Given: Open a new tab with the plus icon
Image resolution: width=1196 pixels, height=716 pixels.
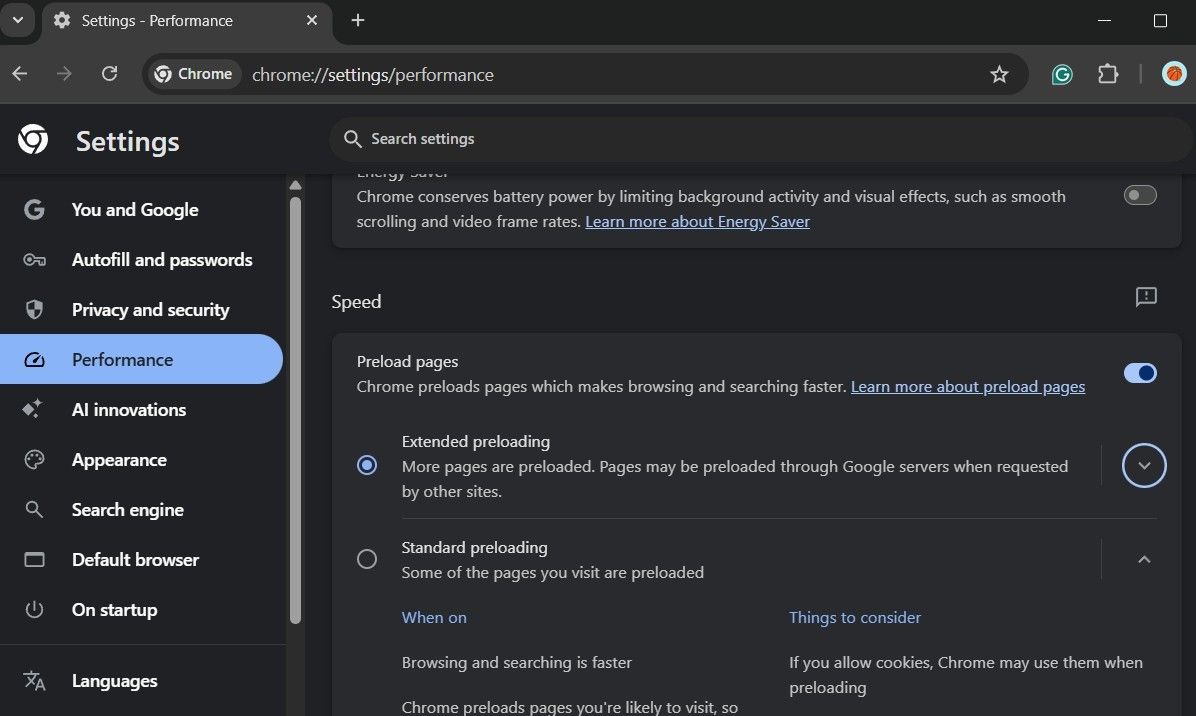Looking at the screenshot, I should (358, 20).
